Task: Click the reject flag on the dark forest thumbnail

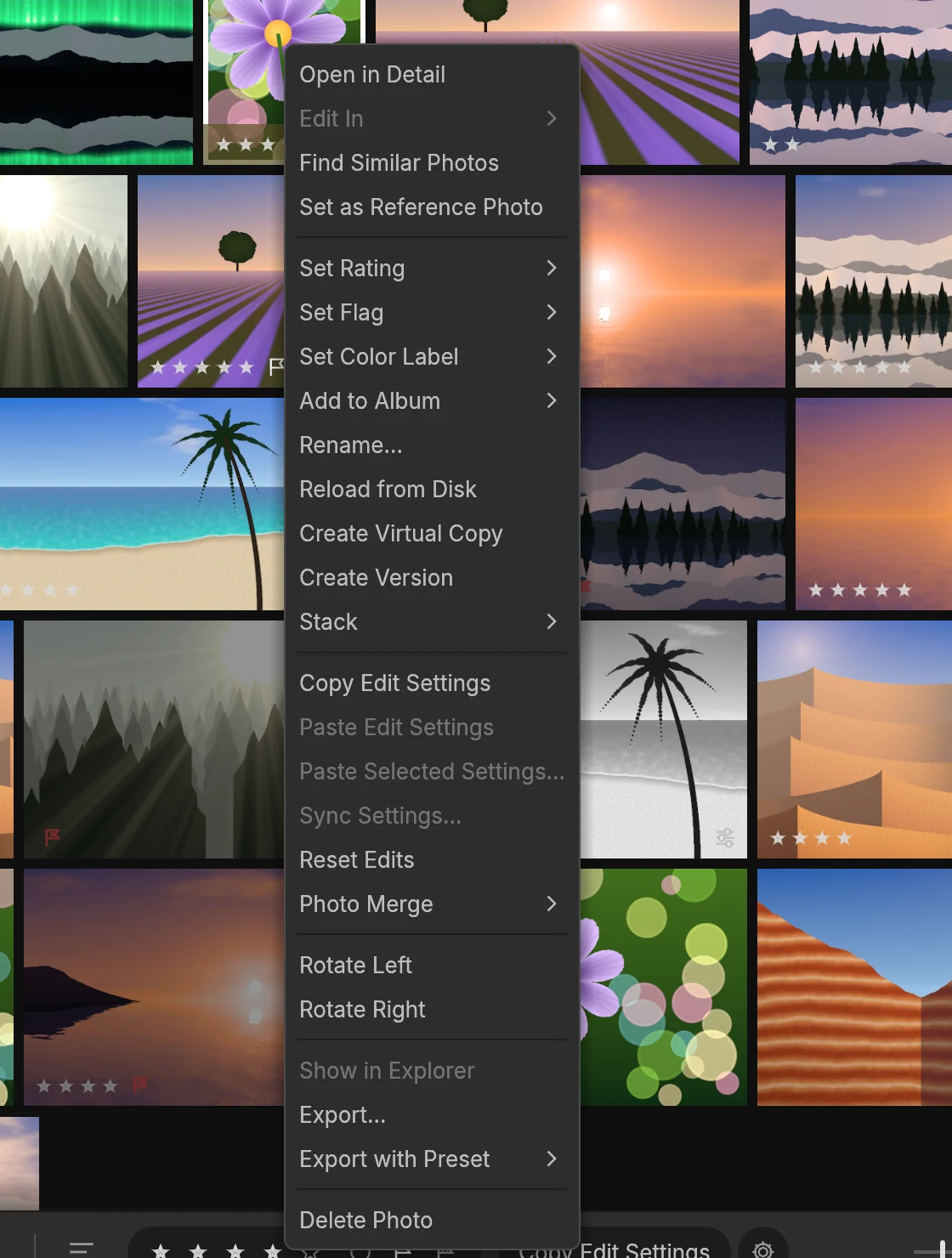Action: 52,837
